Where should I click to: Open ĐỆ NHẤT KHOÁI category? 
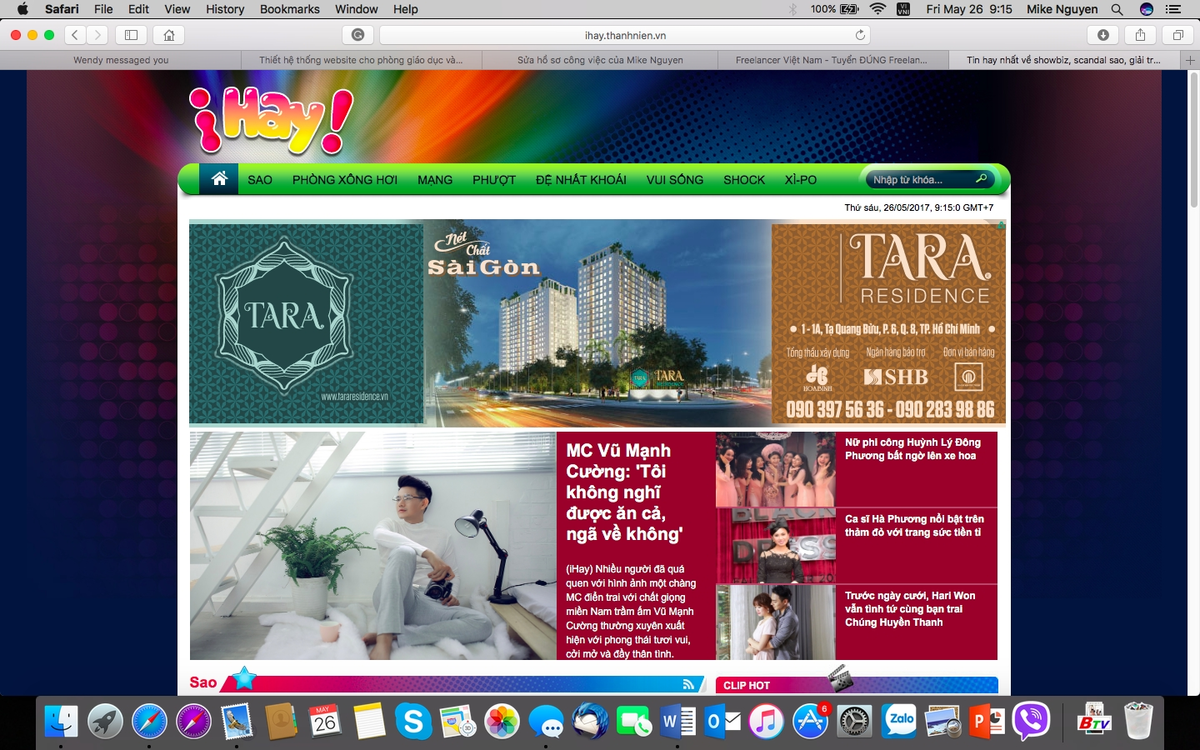[581, 180]
